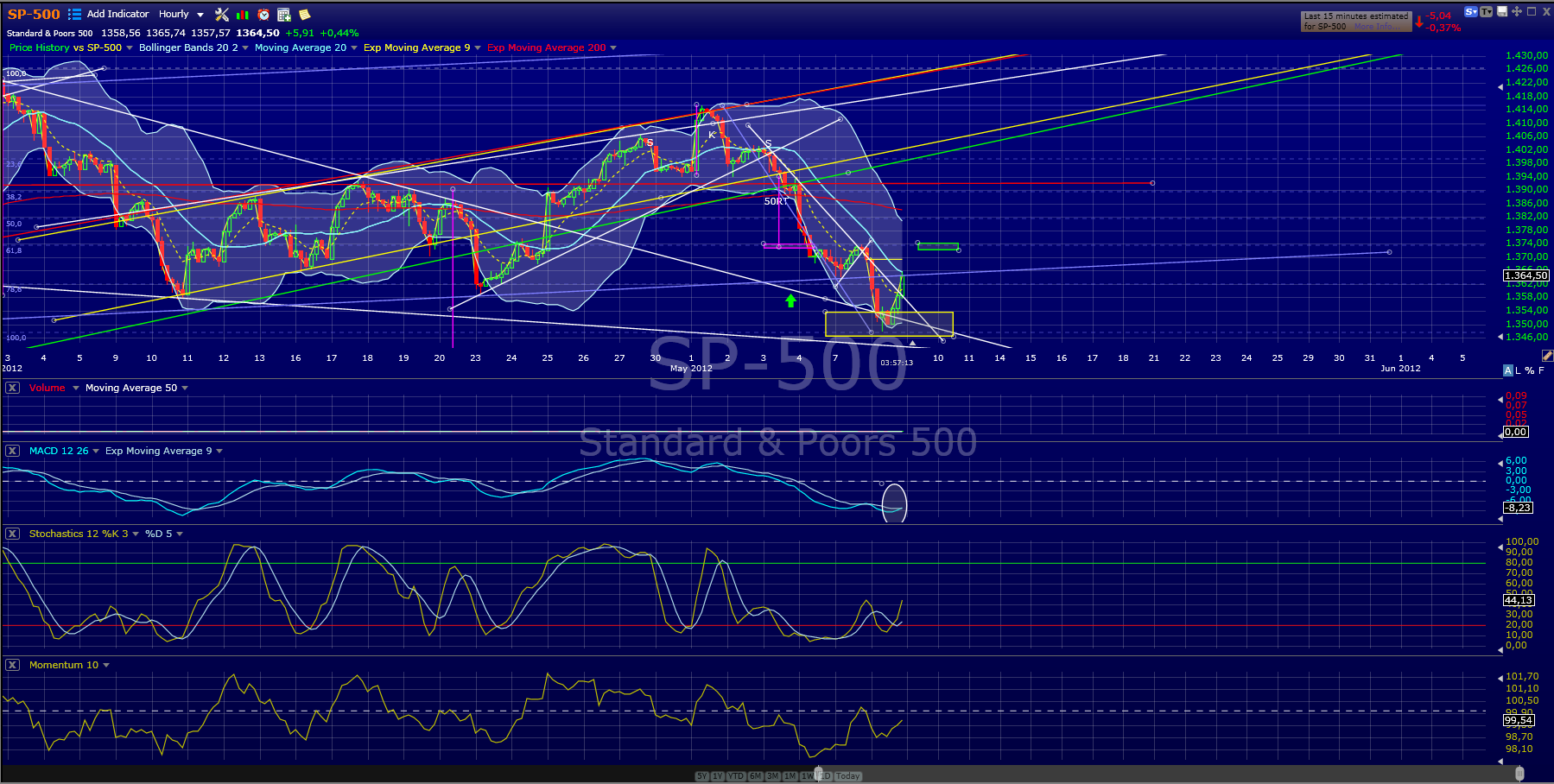Toggle the A auto-scale option below the price axis
Screen dimensions: 1554x784
pyautogui.click(x=1508, y=370)
